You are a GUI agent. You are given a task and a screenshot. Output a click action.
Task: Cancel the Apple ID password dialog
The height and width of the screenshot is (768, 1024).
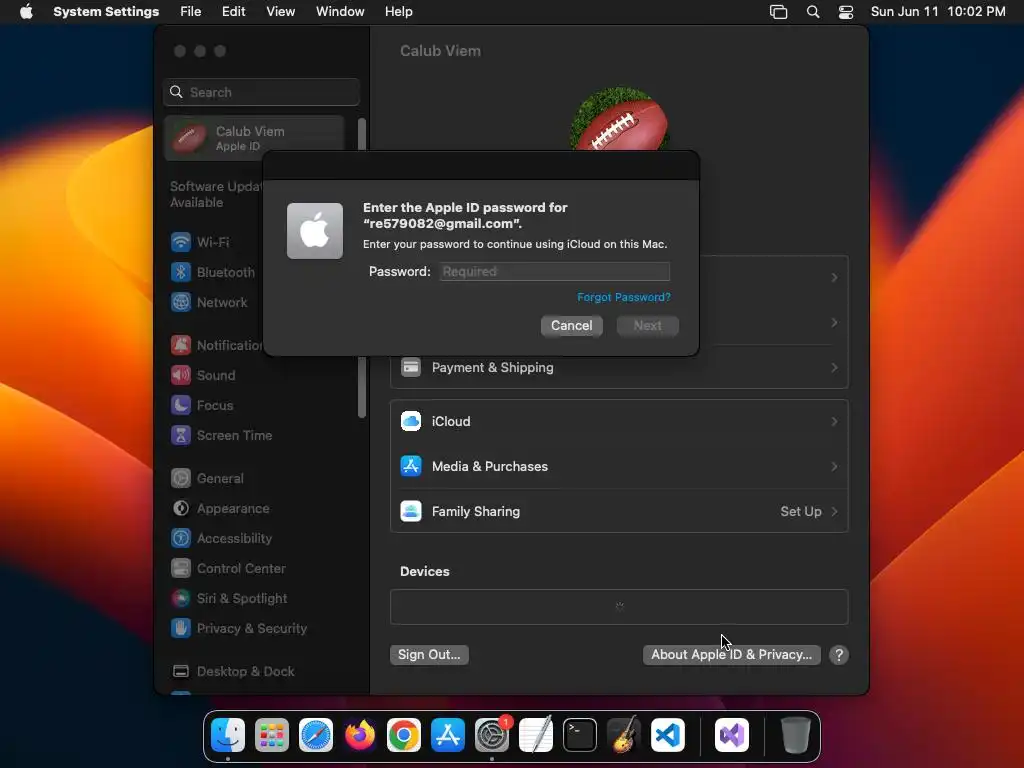tap(571, 325)
